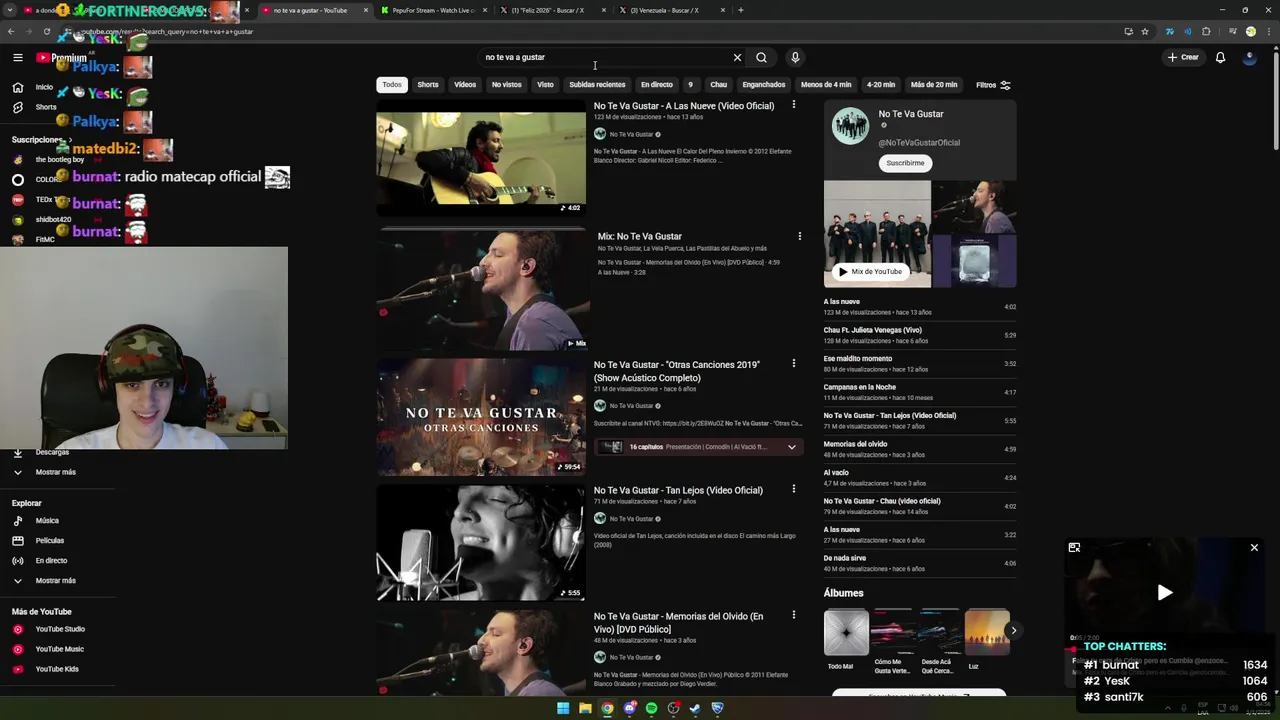Screen dimensions: 1280x720
Task: Open the notifications bell
Action: (1220, 58)
